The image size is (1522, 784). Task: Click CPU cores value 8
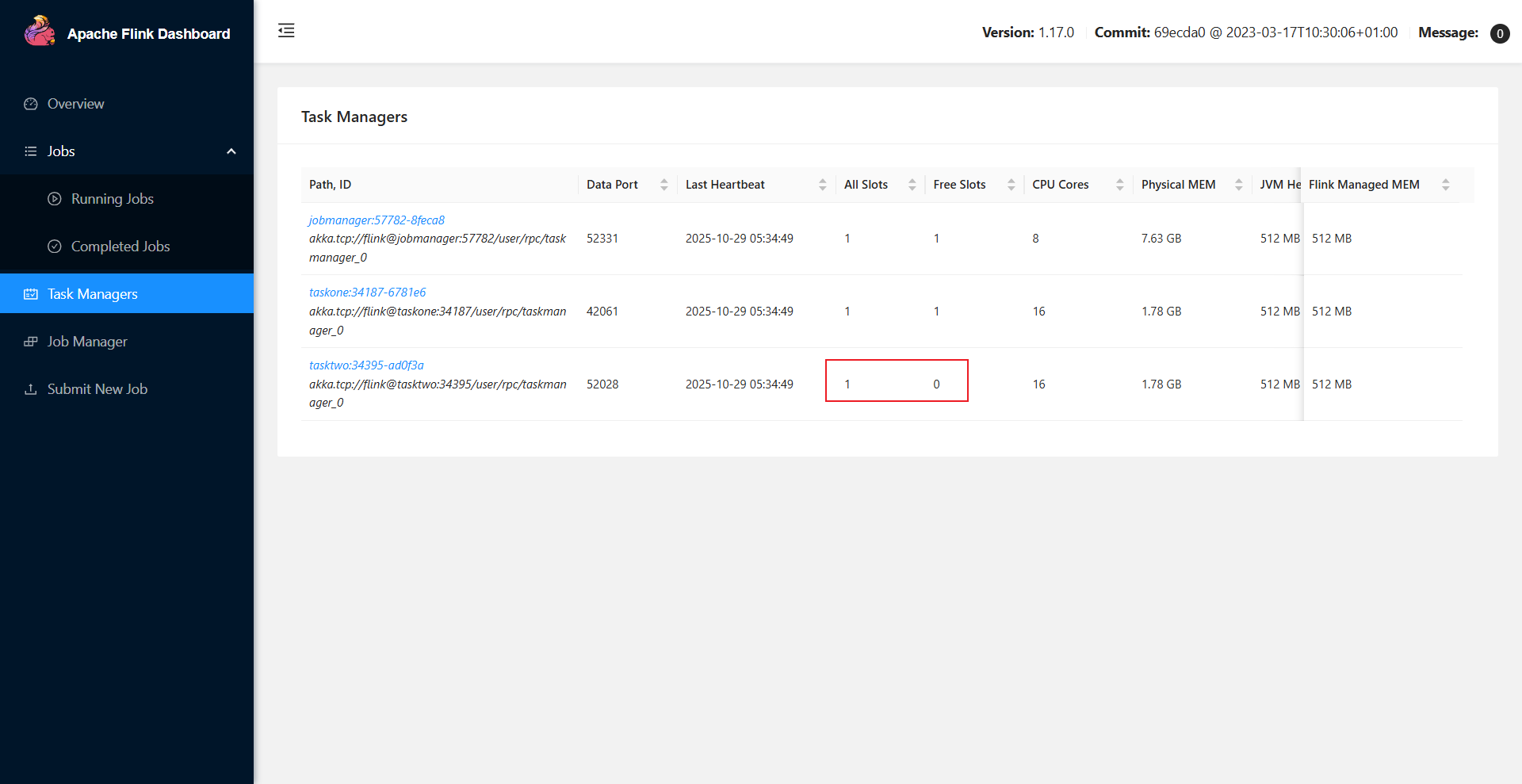click(1035, 239)
